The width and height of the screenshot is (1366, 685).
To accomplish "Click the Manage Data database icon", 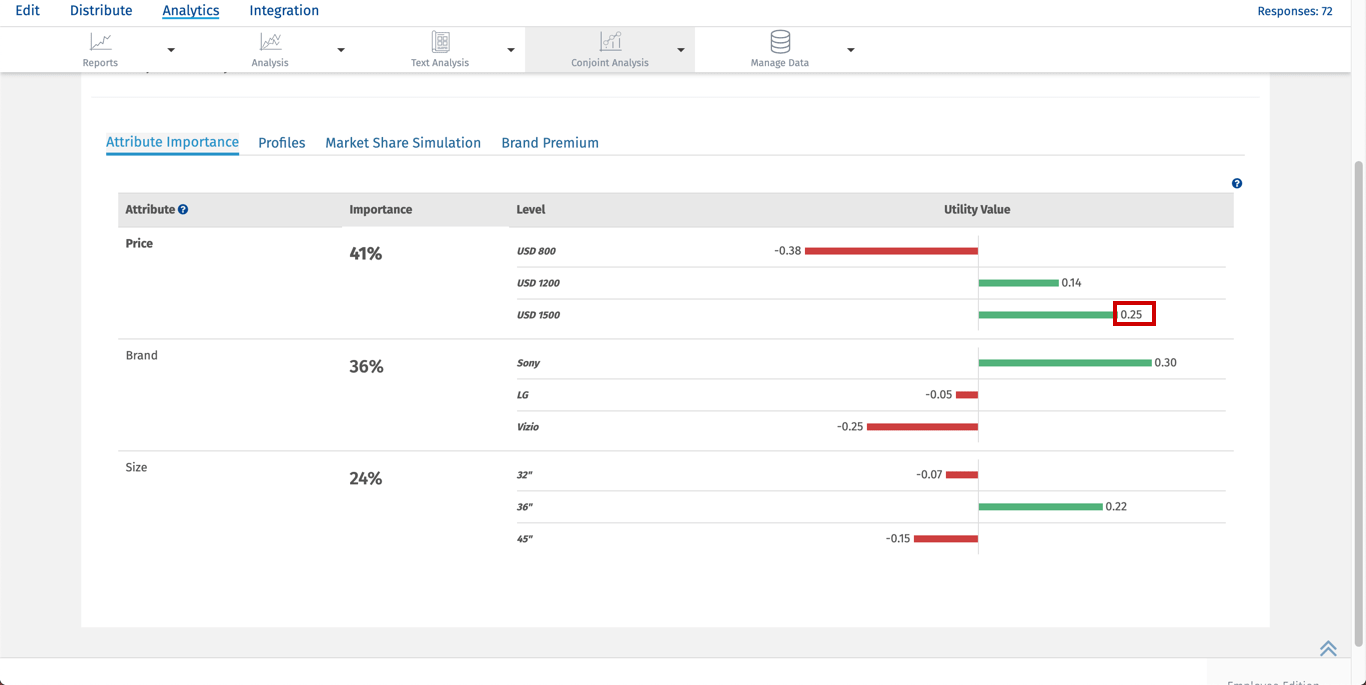I will [780, 42].
